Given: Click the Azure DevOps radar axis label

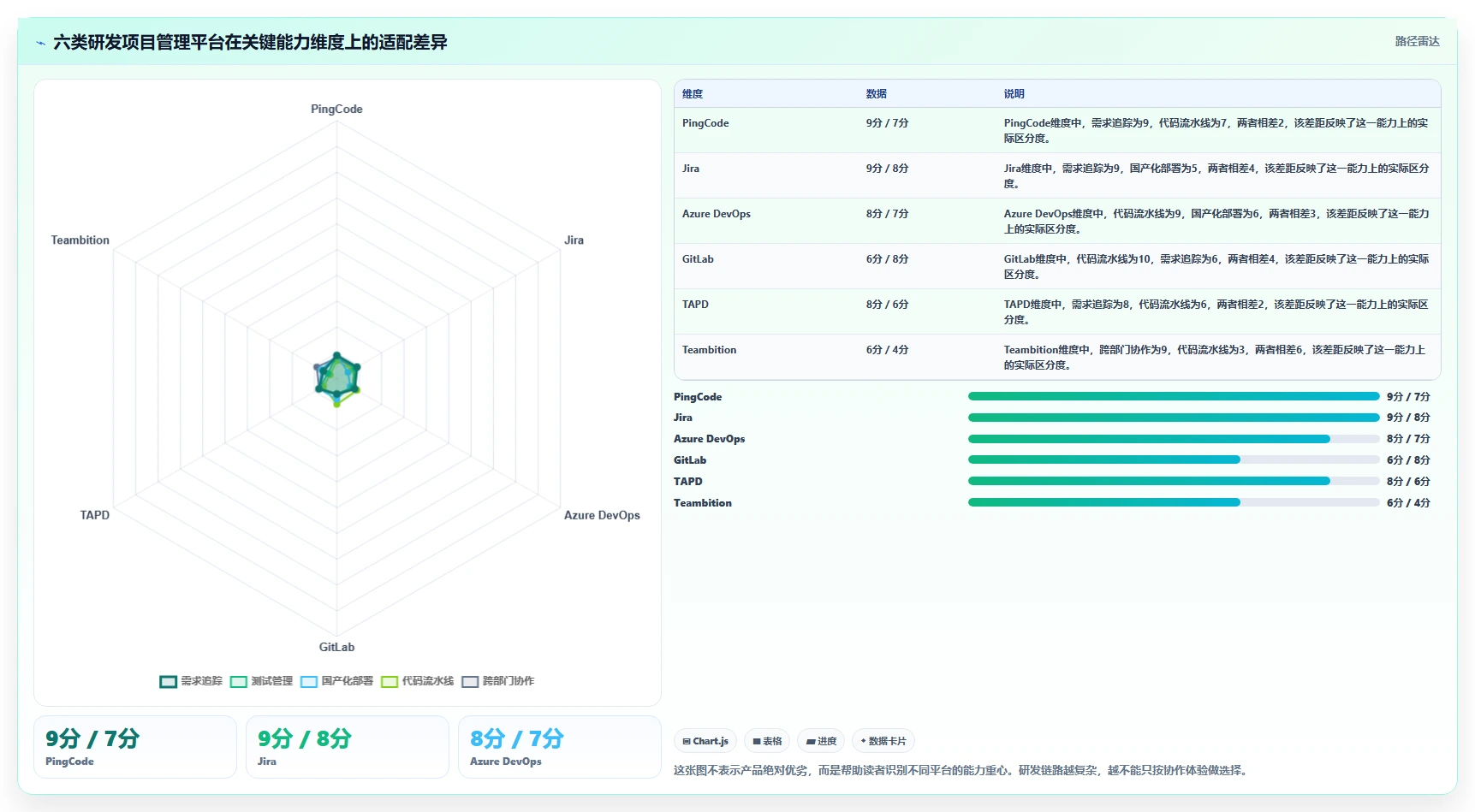Looking at the screenshot, I should (602, 515).
